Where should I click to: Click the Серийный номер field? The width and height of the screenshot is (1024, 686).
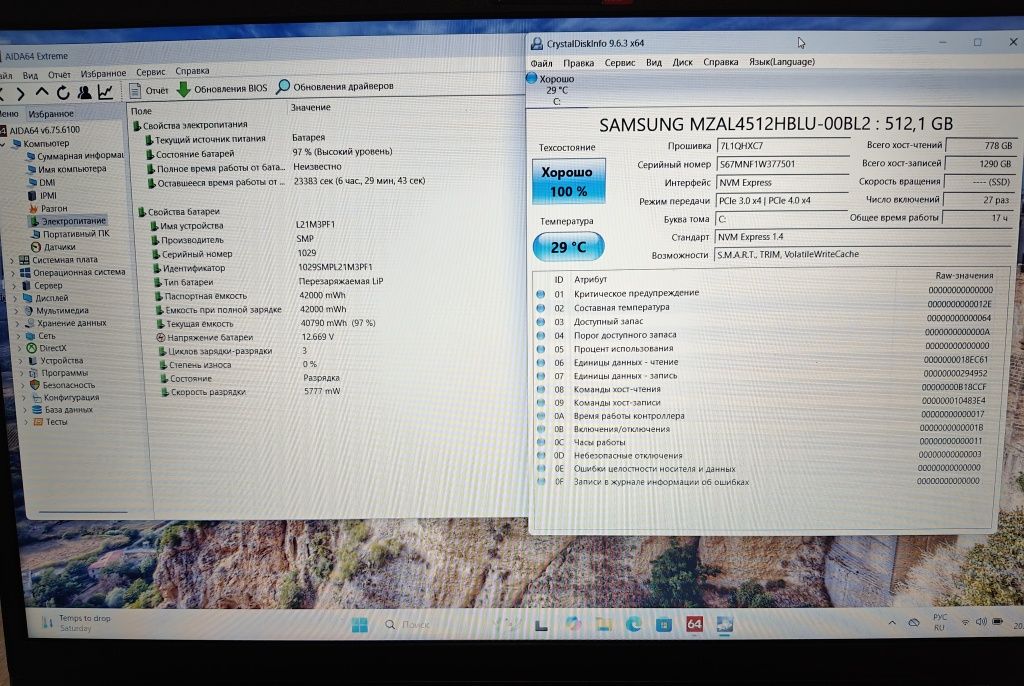782,164
